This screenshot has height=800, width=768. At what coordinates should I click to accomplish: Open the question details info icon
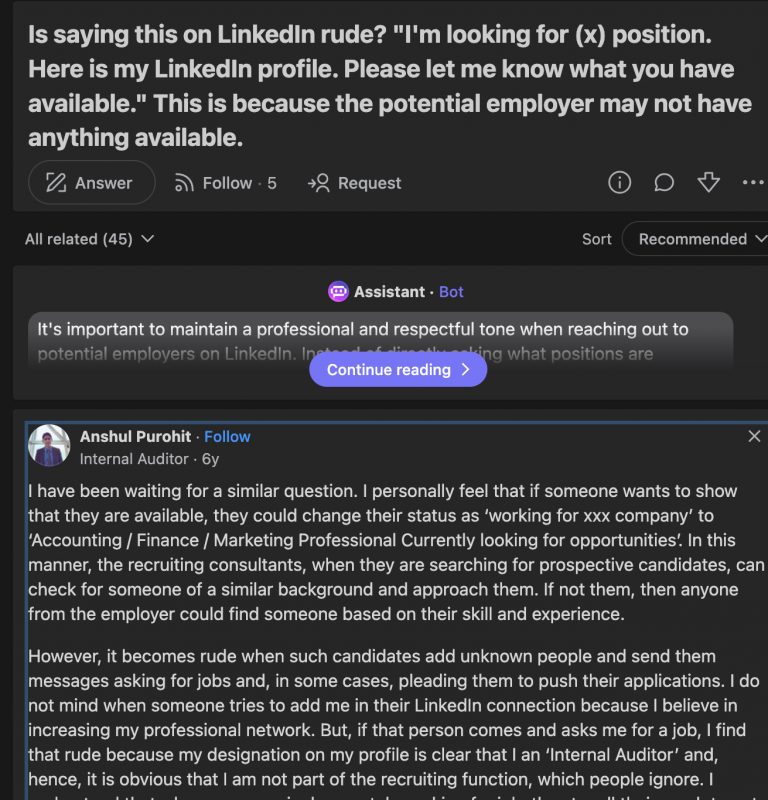619,183
